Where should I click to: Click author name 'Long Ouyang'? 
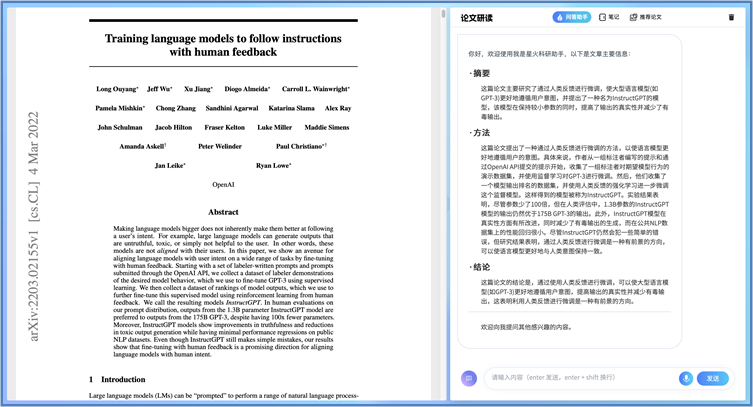pos(117,89)
